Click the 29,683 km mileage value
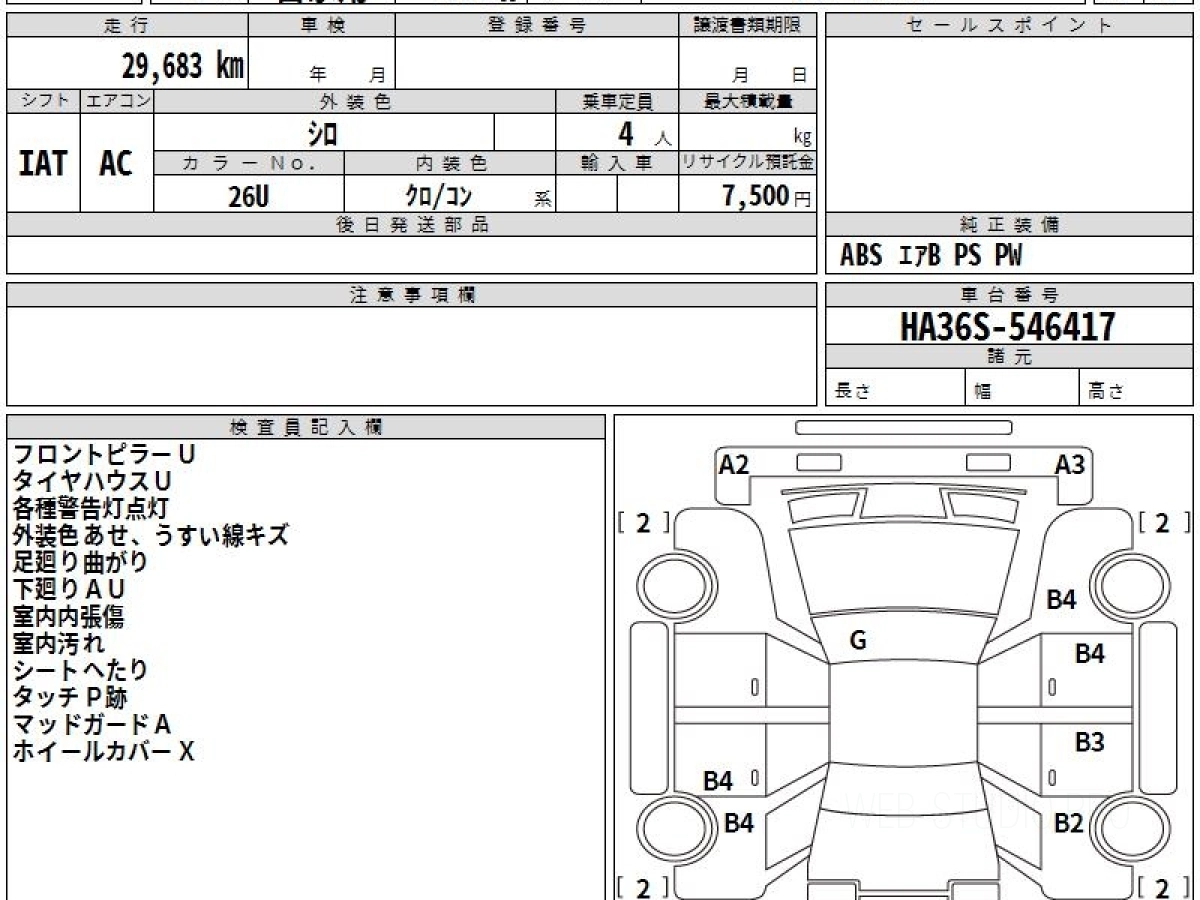Viewport: 1200px width, 900px height. tap(182, 66)
